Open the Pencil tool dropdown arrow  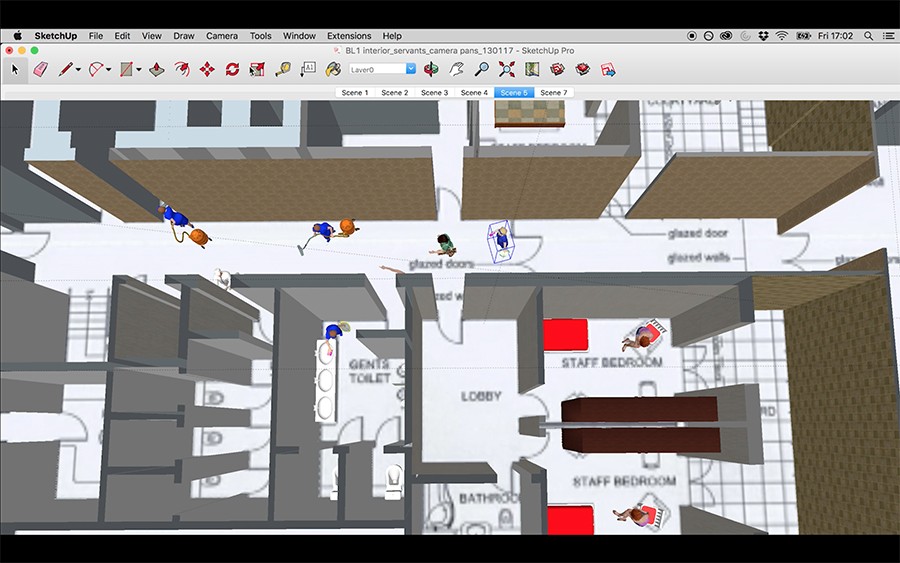(x=78, y=70)
